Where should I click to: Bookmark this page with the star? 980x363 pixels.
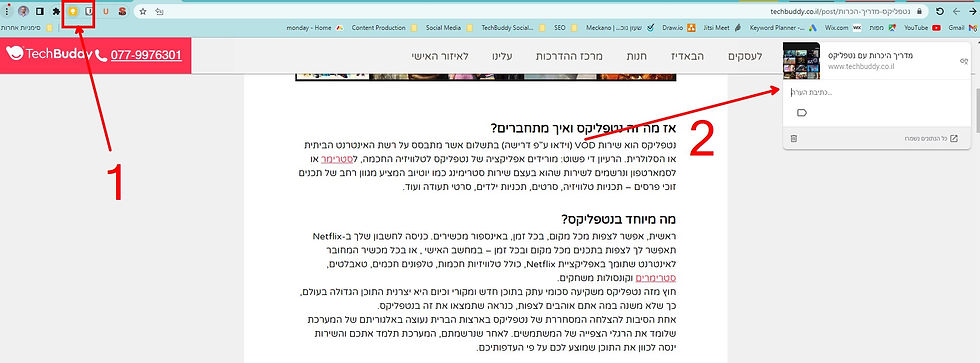point(143,11)
